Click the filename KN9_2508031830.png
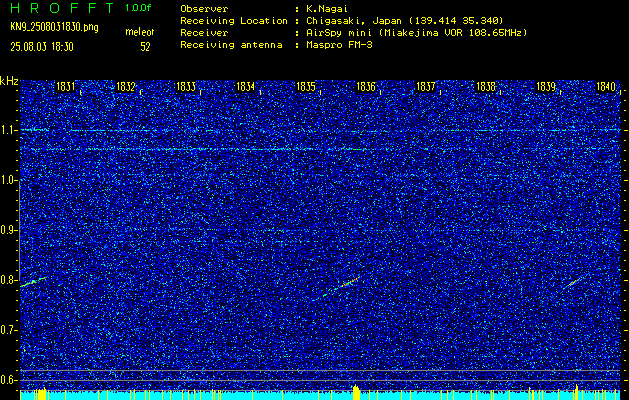 point(54,27)
